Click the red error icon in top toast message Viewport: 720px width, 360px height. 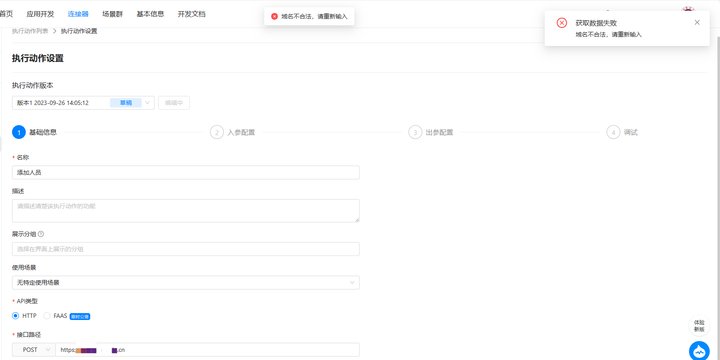coord(275,17)
